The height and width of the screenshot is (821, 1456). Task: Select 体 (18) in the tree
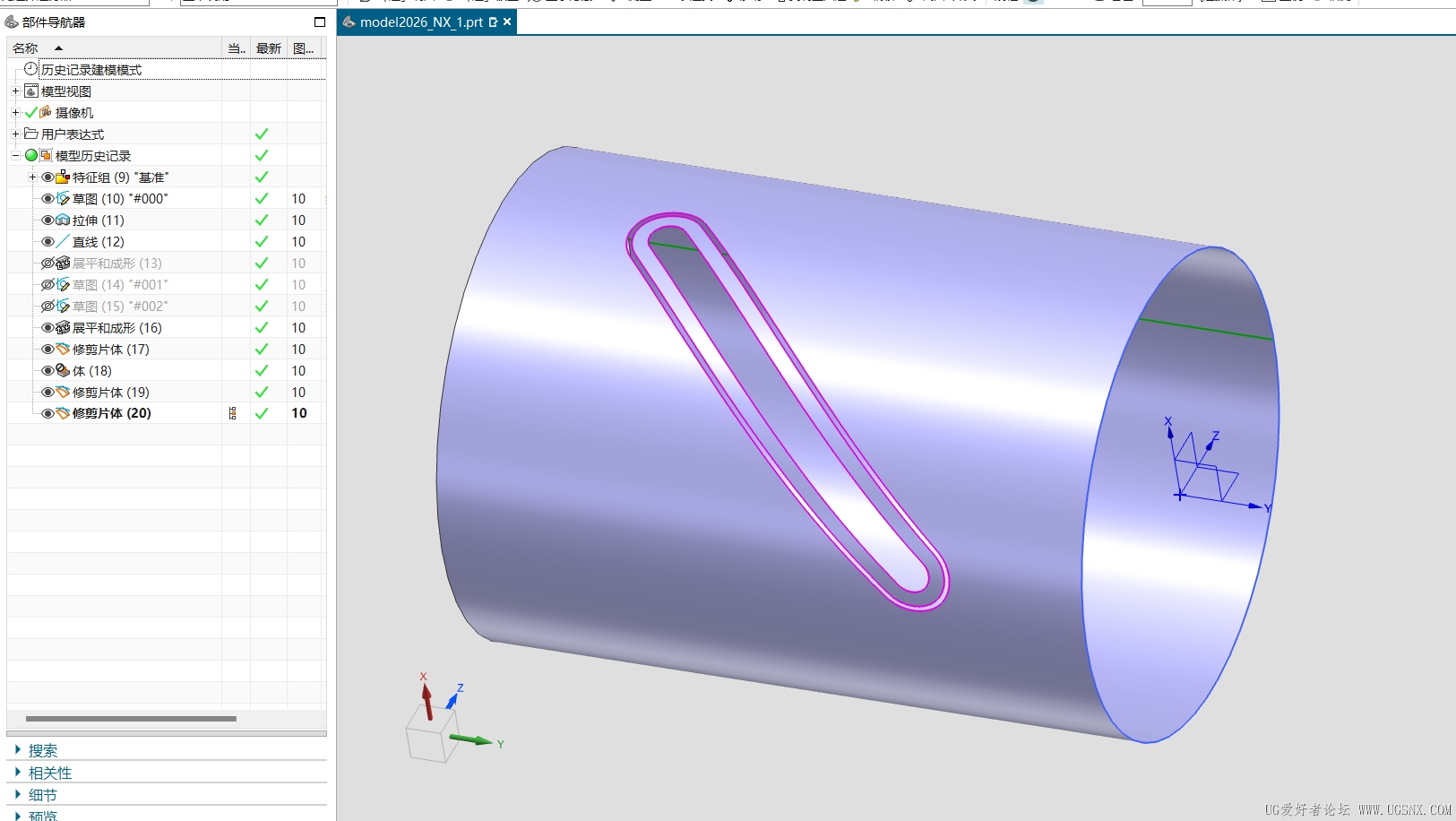tap(91, 370)
